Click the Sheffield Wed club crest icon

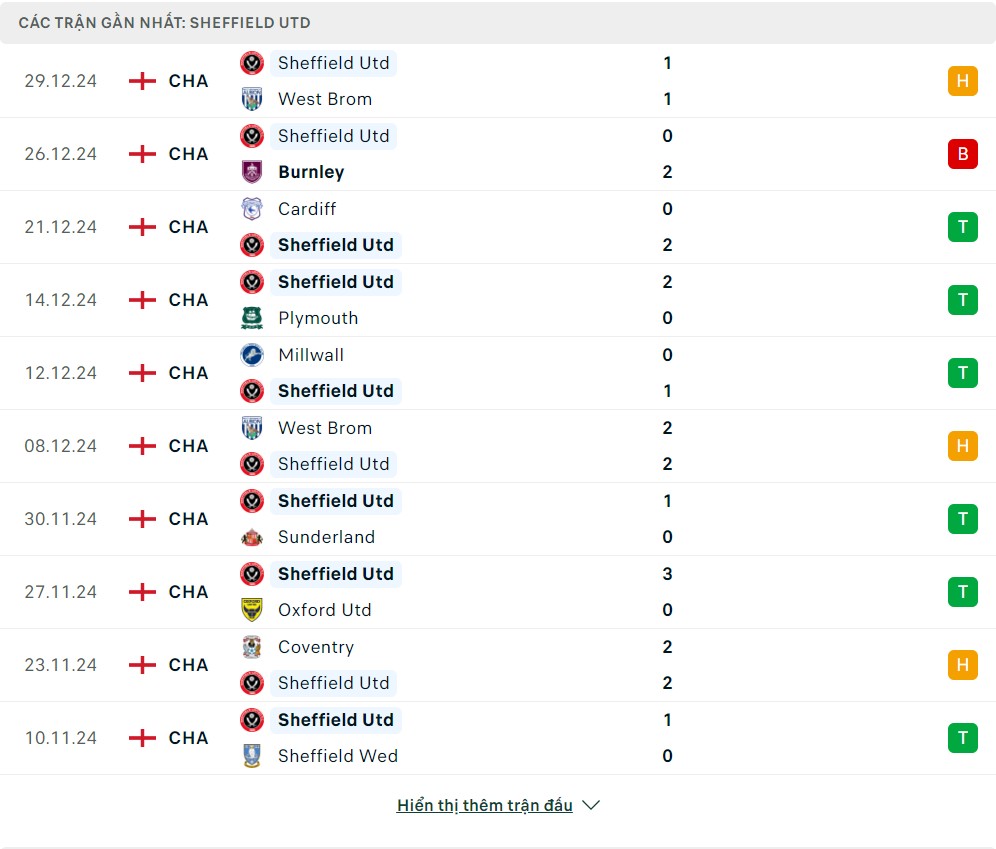coord(252,756)
